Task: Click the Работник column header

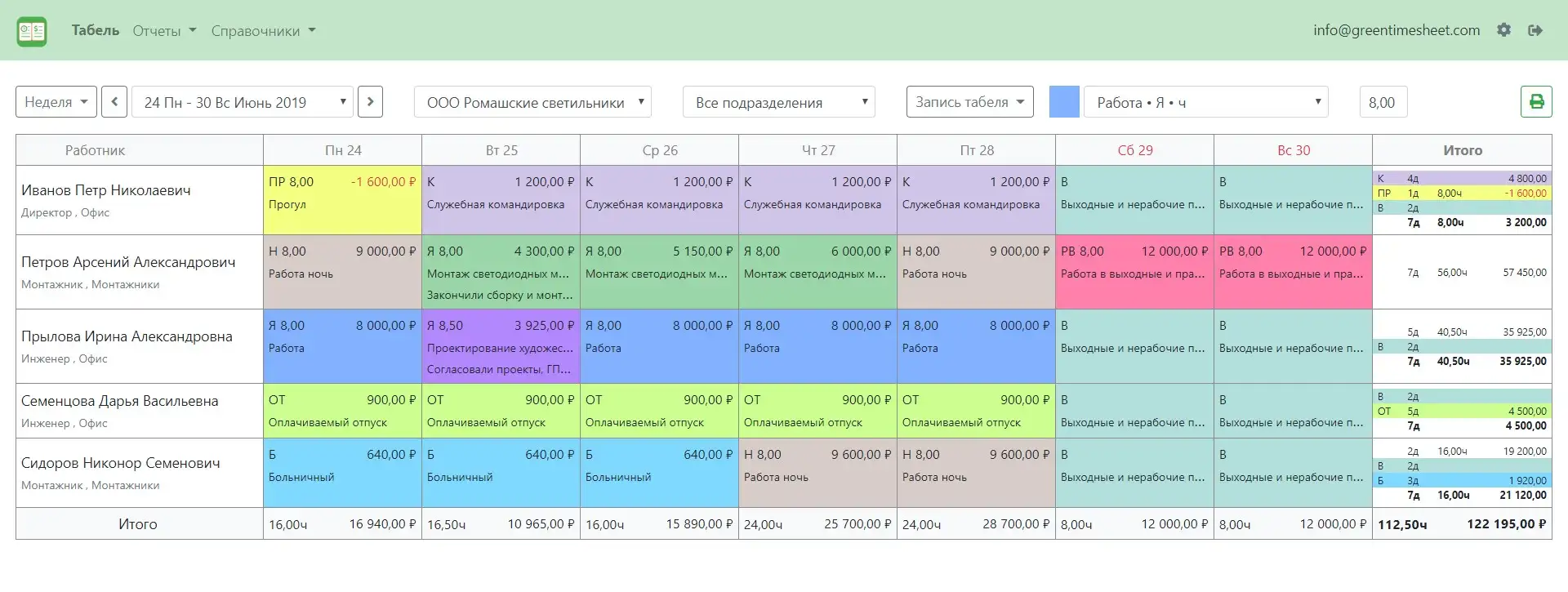Action: pyautogui.click(x=139, y=150)
